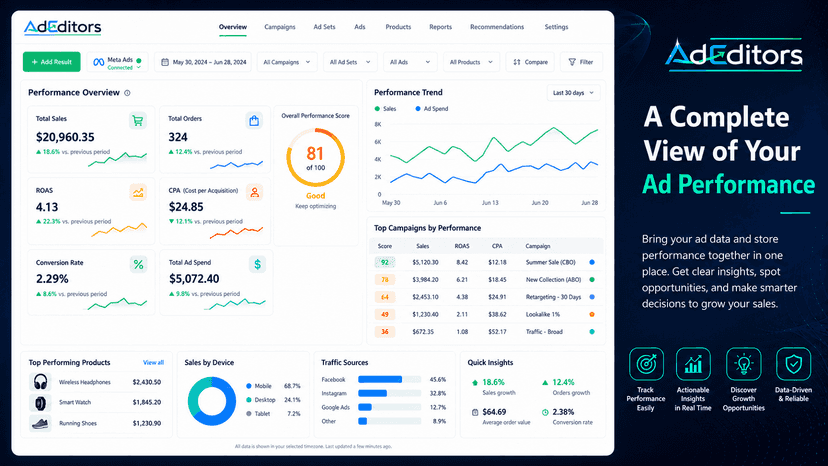Toggle the Mobile legend in Sales by Device
Screen dimensions: 828x466
[259, 386]
